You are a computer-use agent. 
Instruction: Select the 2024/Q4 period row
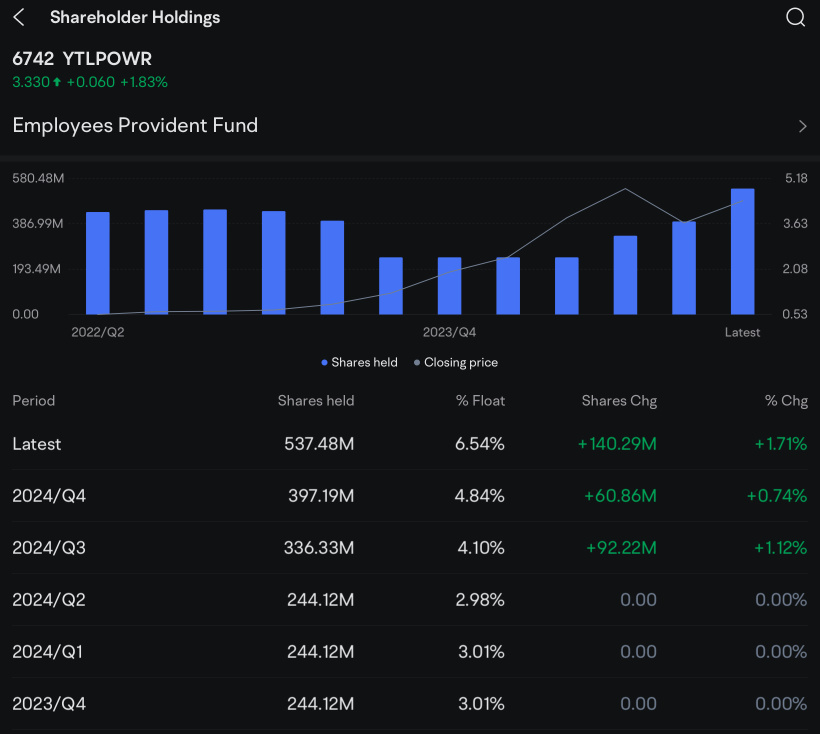[x=410, y=496]
